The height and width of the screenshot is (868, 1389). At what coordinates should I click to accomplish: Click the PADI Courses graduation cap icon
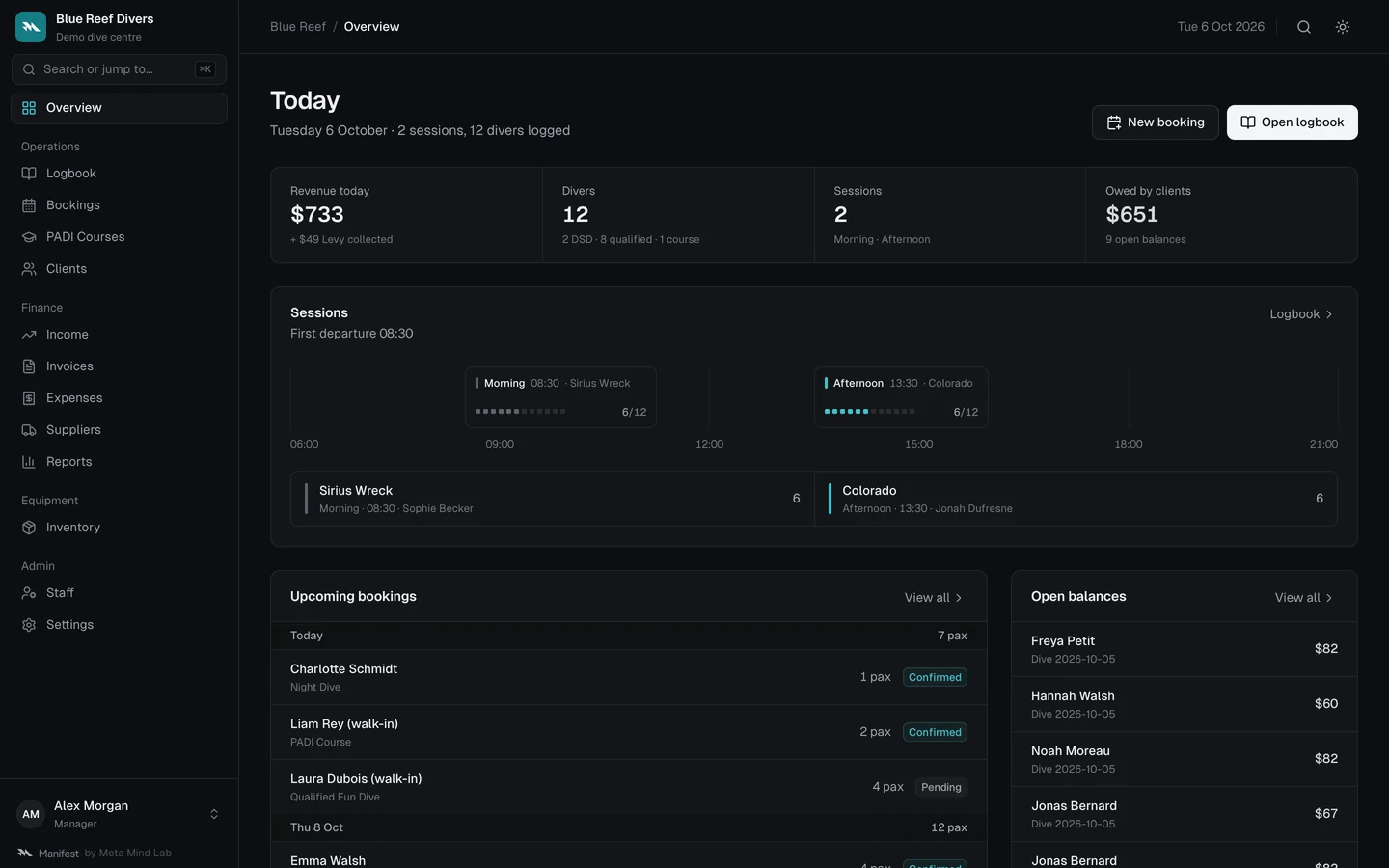[29, 237]
